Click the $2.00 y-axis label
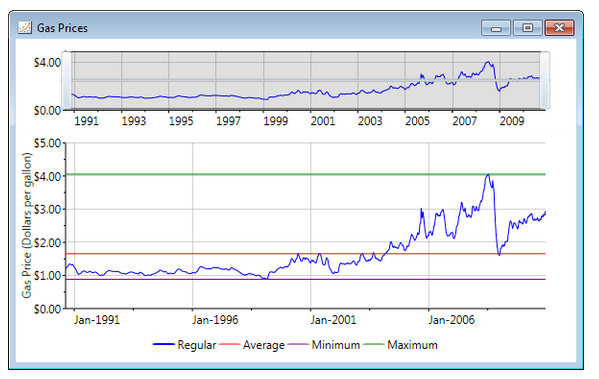 click(47, 243)
